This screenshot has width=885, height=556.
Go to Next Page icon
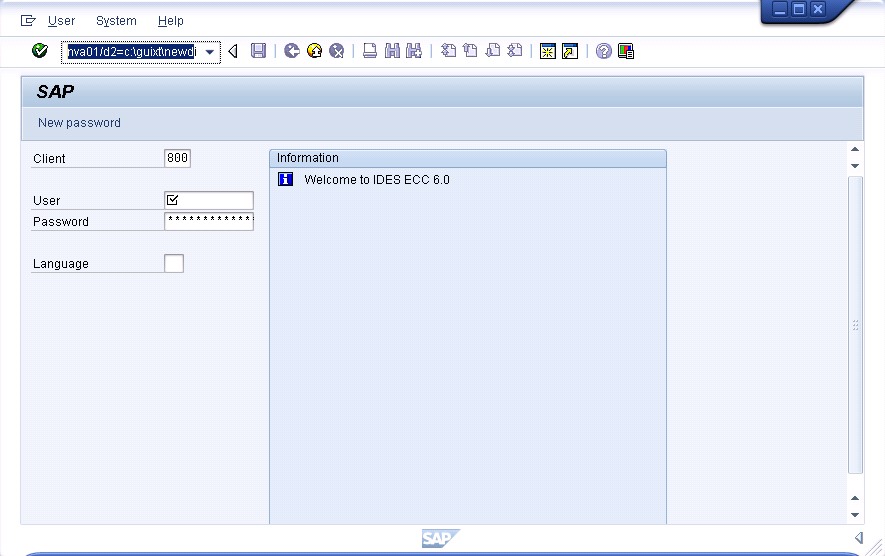pos(492,51)
